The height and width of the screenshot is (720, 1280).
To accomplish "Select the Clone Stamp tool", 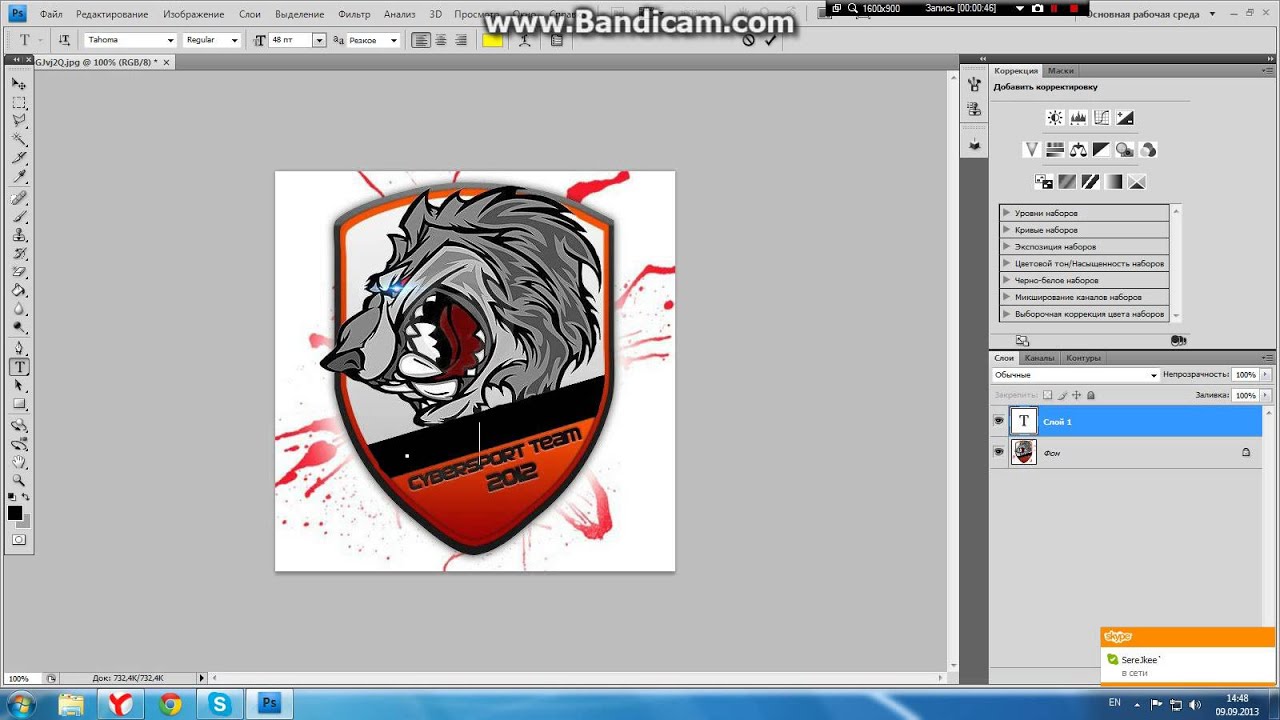I will [19, 235].
